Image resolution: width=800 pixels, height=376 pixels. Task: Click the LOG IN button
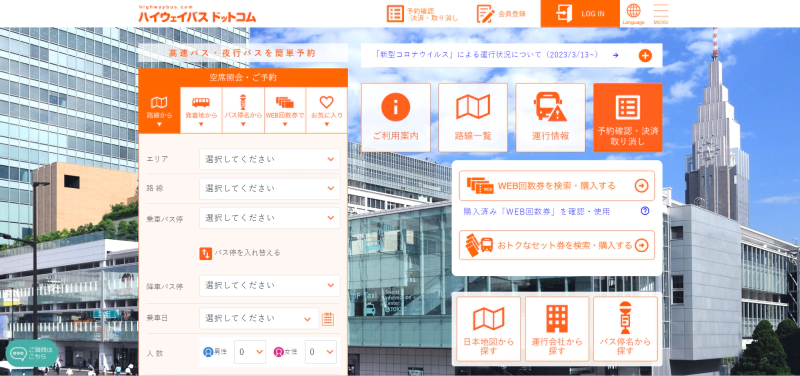coord(580,14)
